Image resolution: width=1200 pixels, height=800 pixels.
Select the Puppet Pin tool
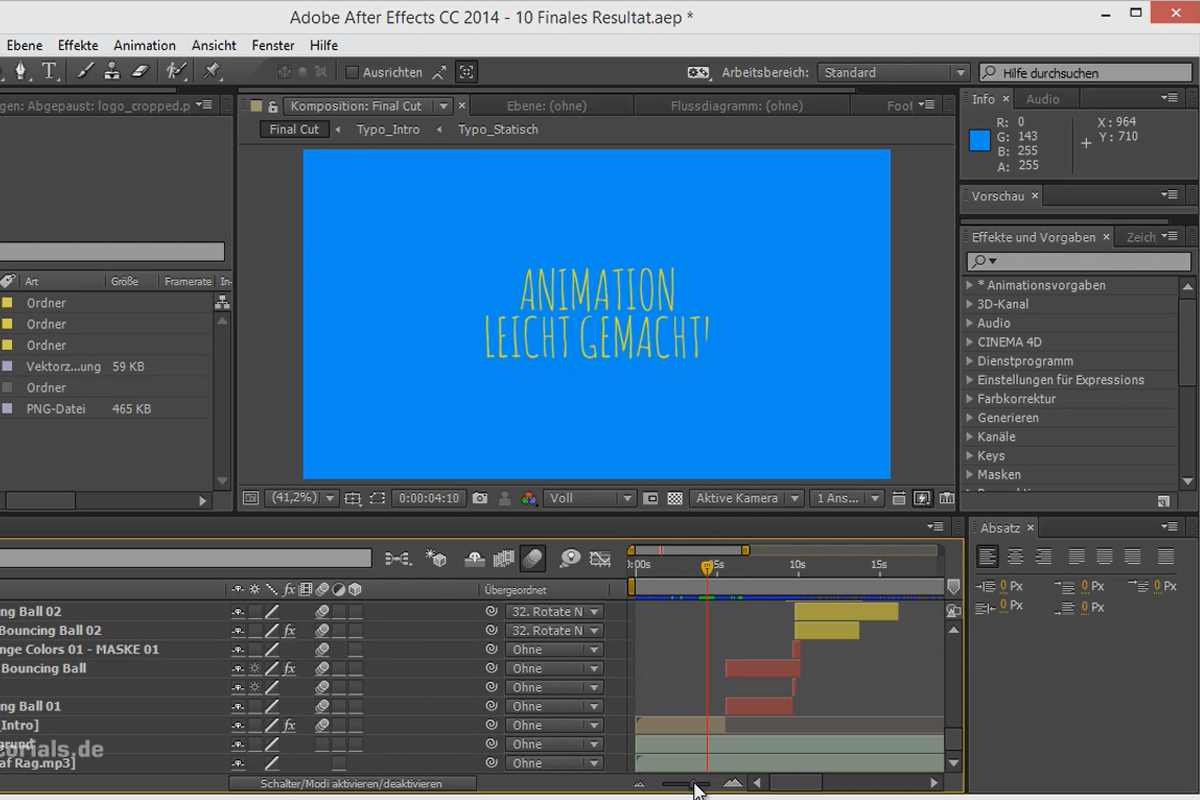(x=211, y=71)
